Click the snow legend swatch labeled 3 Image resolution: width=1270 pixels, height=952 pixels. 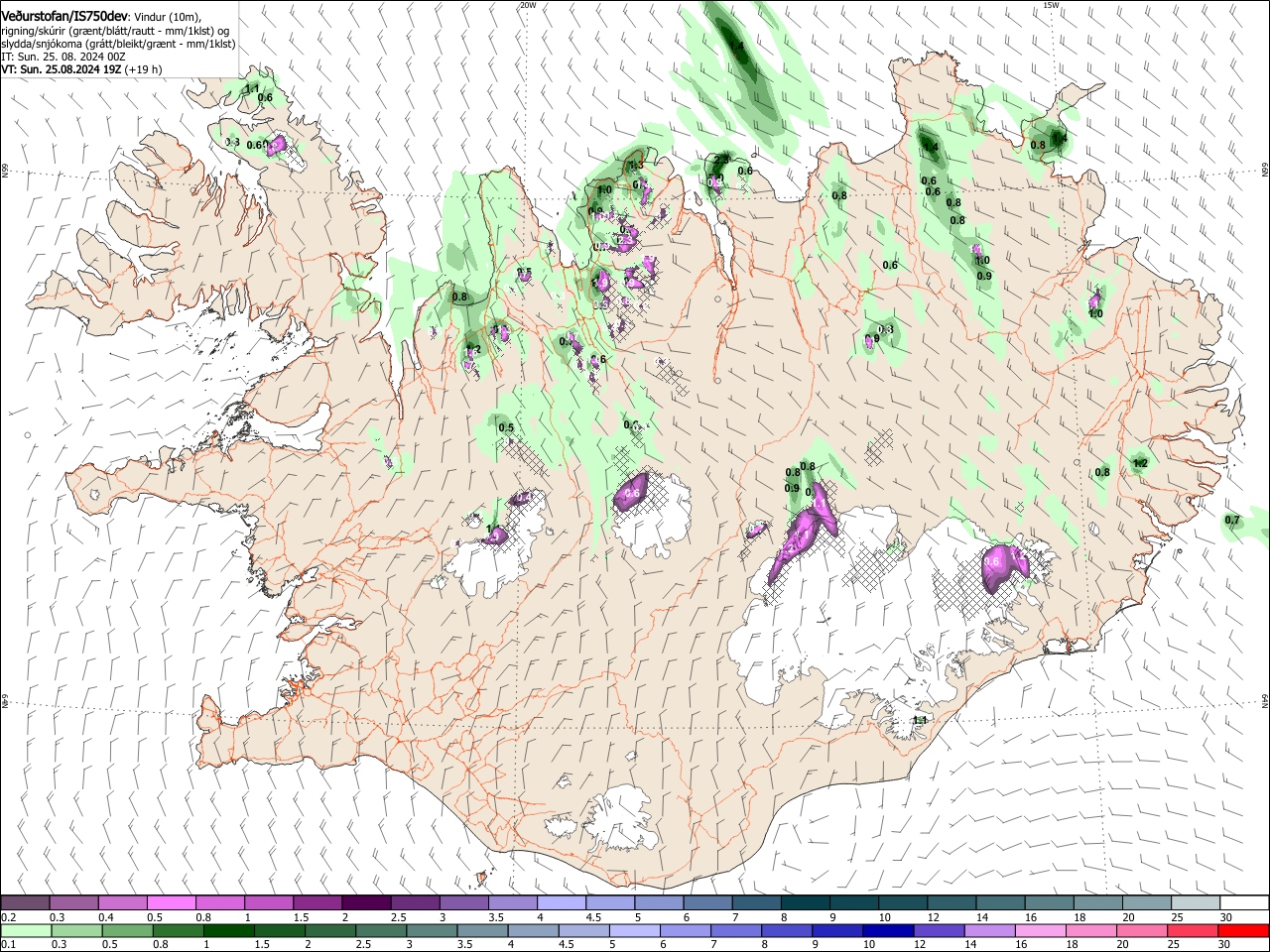click(x=462, y=902)
